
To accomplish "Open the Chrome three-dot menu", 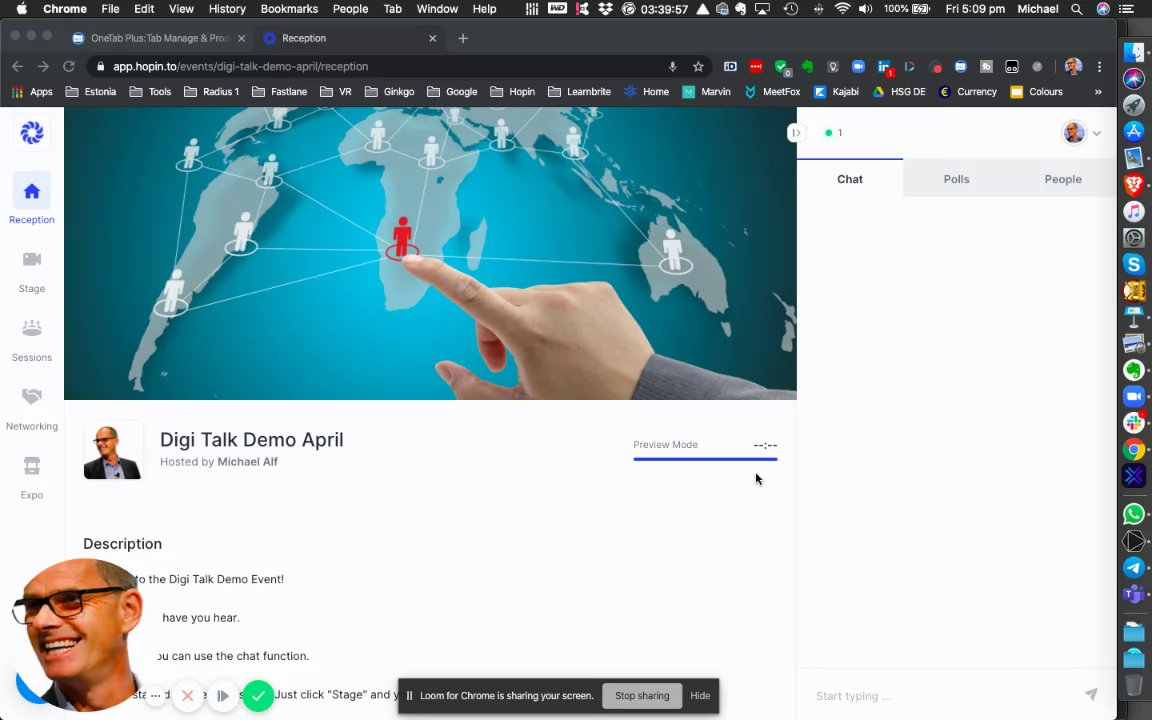I will (1099, 66).
